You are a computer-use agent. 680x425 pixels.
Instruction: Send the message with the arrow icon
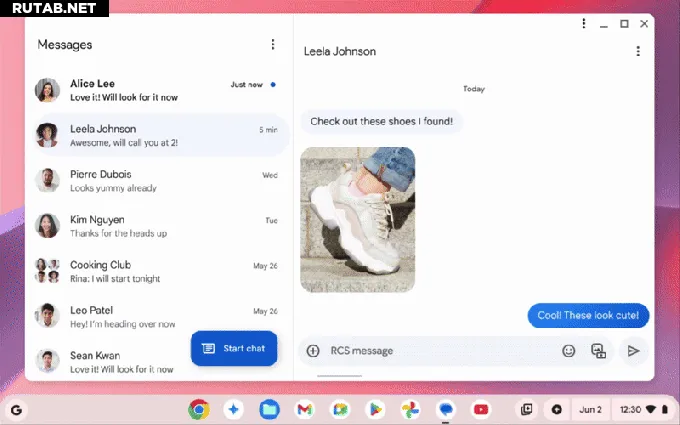point(633,350)
